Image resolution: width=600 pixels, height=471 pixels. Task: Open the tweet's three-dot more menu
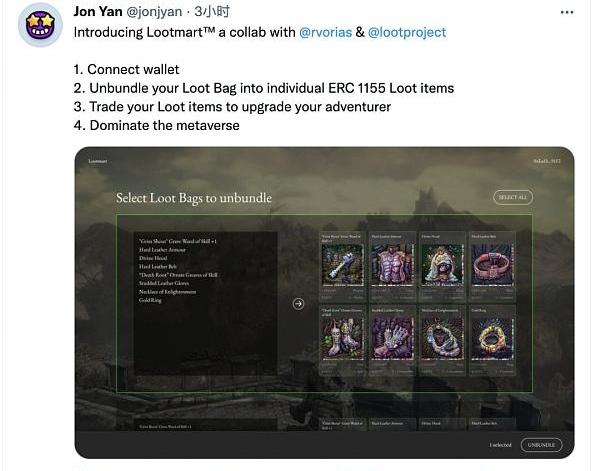pos(567,12)
